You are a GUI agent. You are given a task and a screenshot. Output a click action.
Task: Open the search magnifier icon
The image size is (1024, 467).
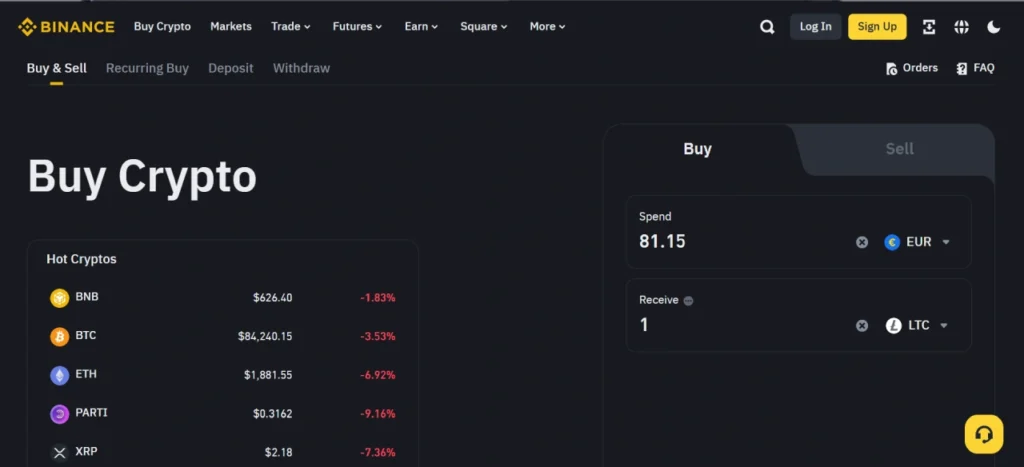click(767, 27)
